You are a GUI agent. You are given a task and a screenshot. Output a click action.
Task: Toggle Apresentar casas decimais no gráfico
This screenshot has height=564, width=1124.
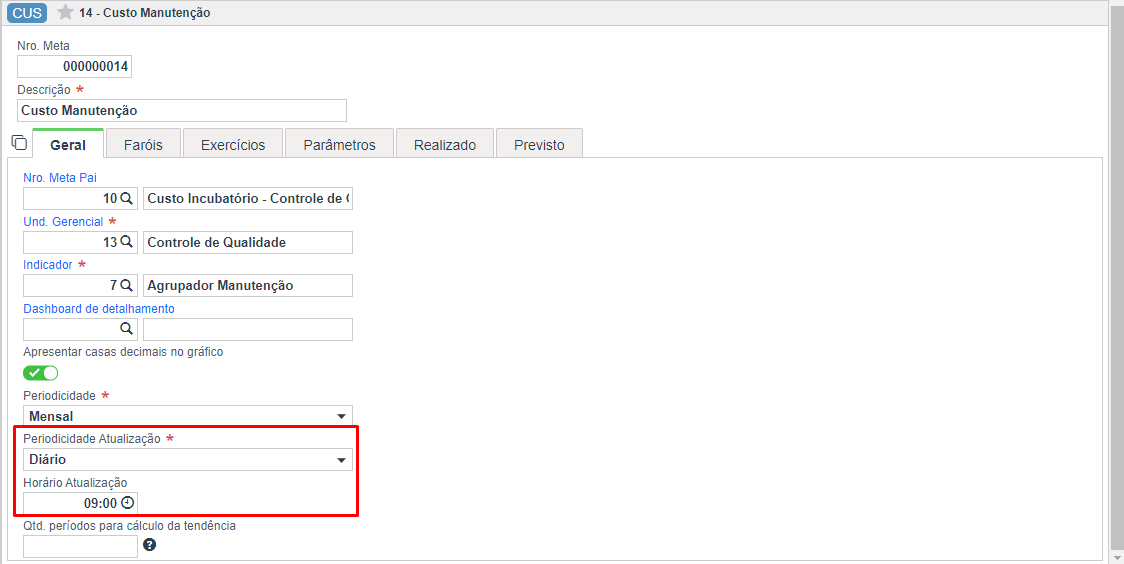click(41, 373)
